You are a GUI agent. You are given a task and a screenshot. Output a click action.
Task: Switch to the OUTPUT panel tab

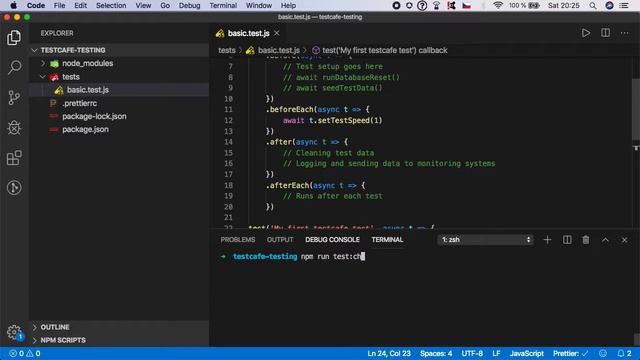(x=280, y=240)
